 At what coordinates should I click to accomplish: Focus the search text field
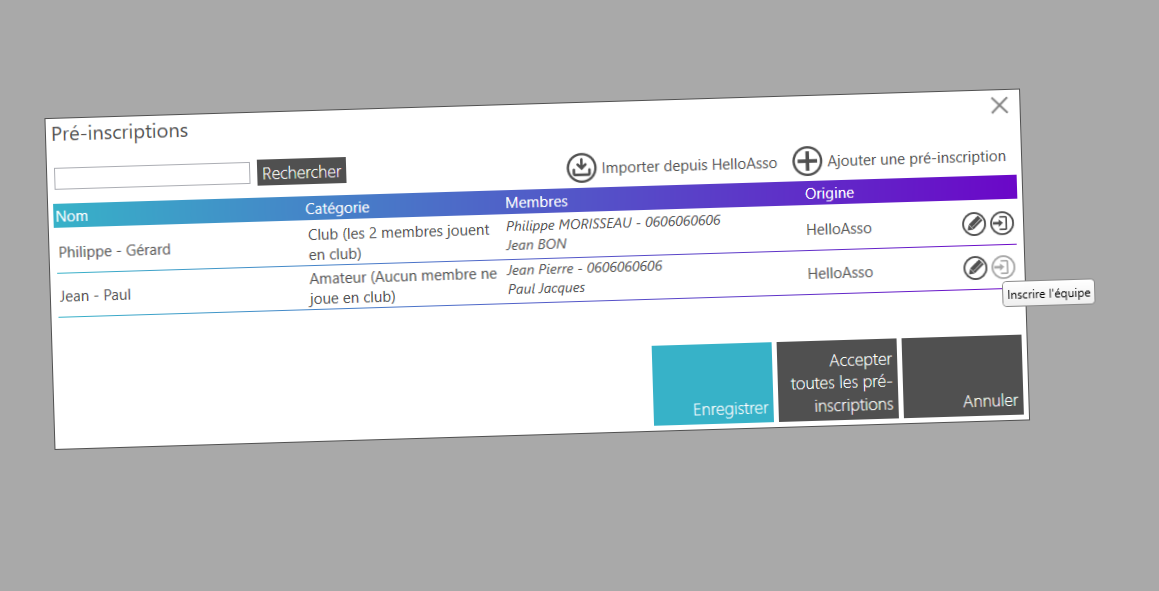click(152, 175)
